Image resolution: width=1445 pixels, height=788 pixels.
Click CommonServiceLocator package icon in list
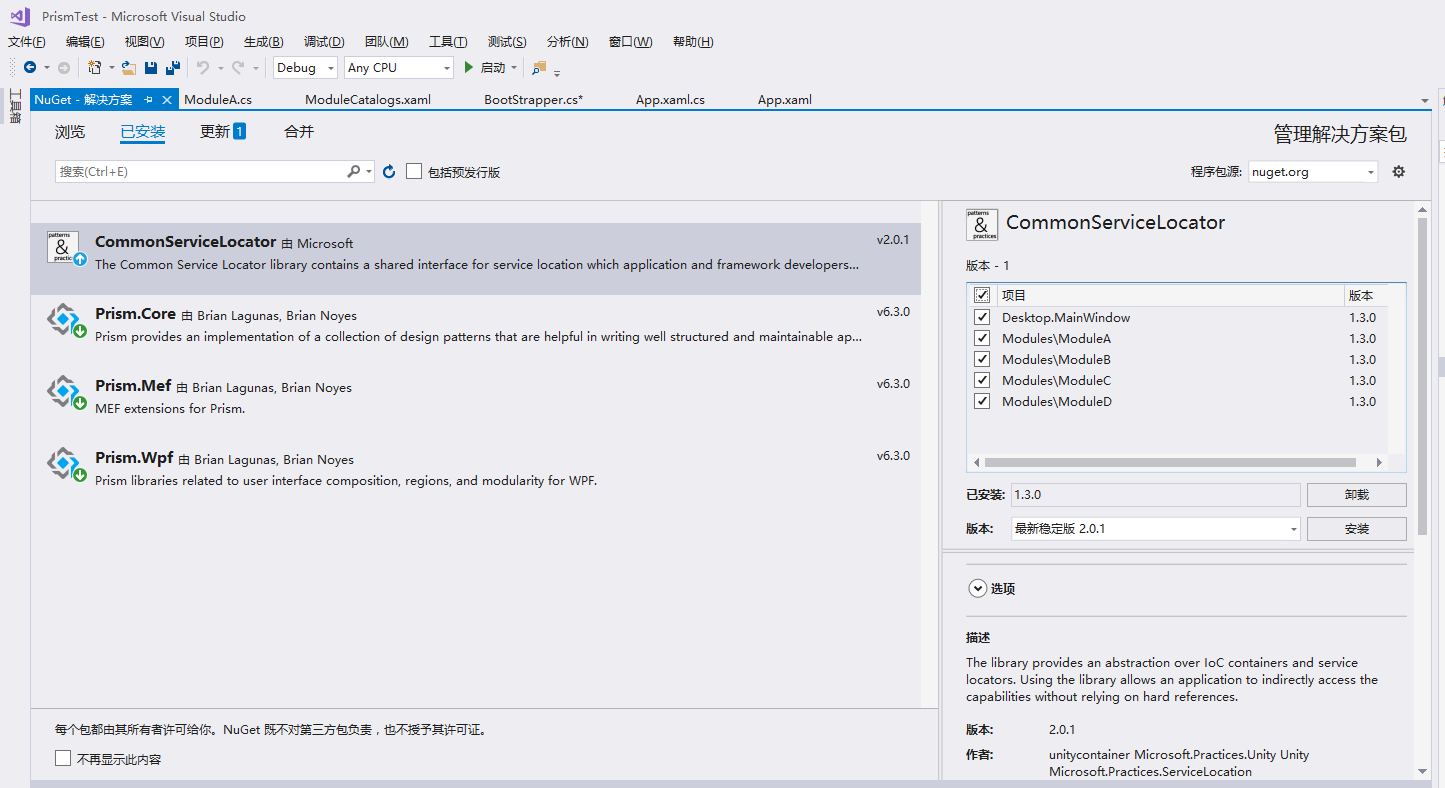(63, 247)
